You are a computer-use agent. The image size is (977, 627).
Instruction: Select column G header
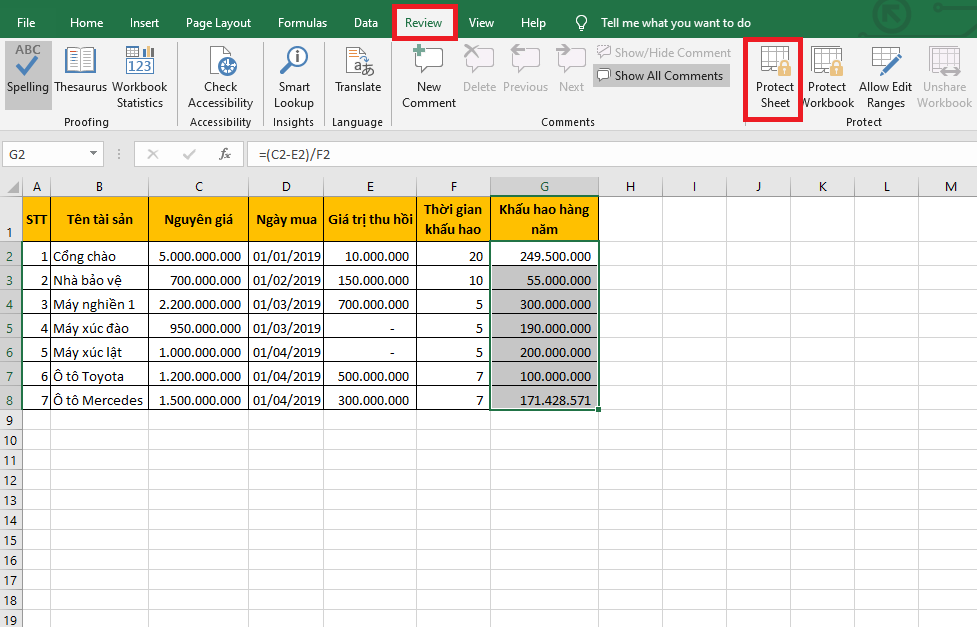tap(544, 187)
